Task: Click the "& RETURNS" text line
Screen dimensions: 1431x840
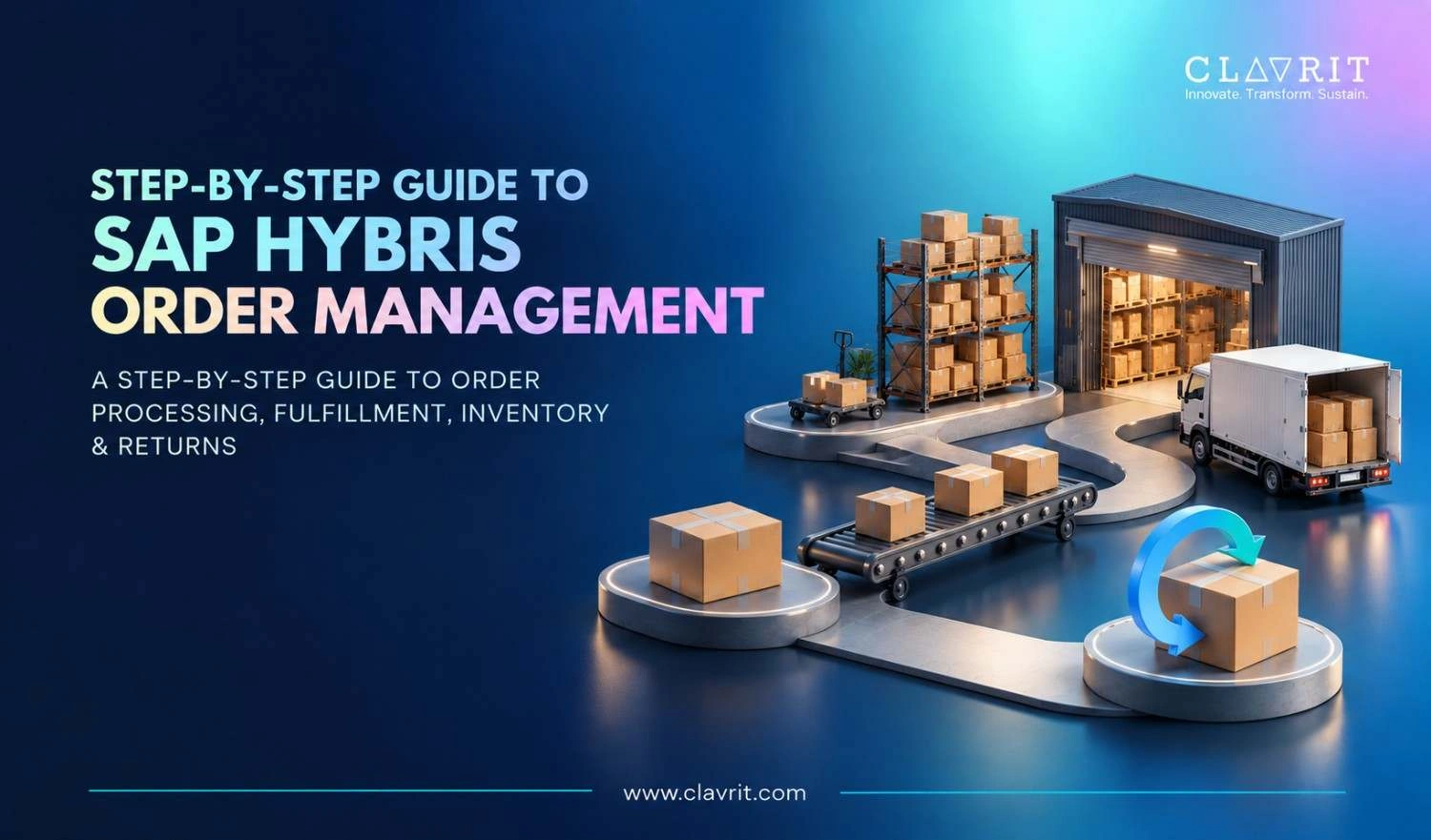Action: coord(164,445)
